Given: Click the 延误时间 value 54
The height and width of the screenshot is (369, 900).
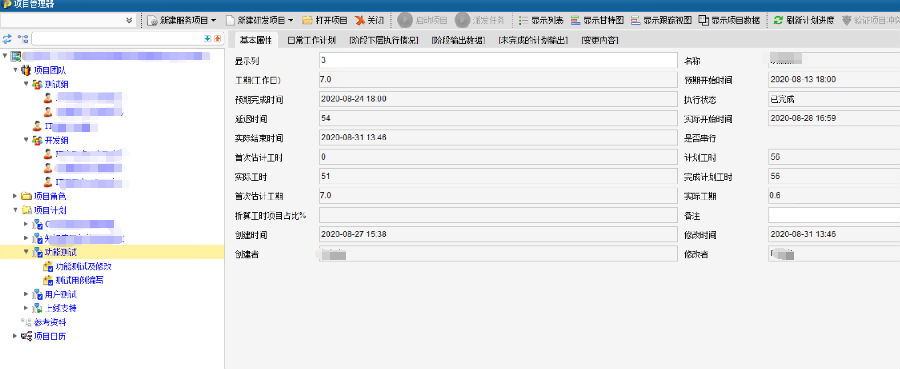Looking at the screenshot, I should click(x=325, y=118).
